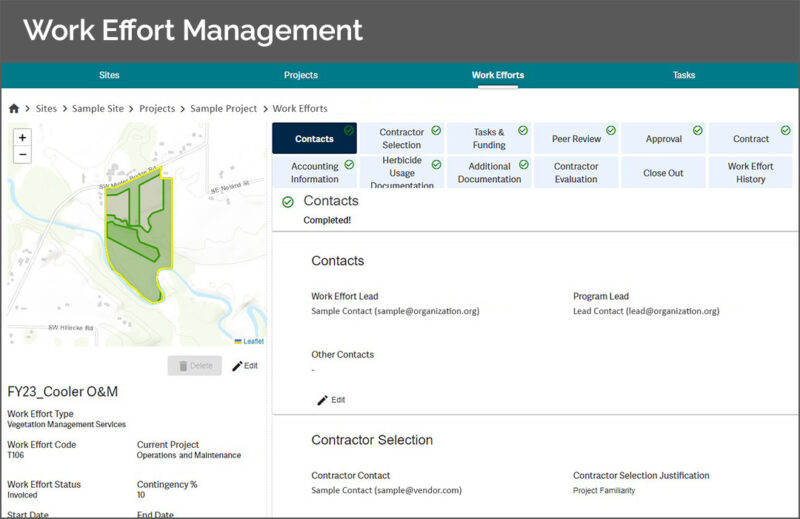Zoom out on the map

(x=23, y=154)
